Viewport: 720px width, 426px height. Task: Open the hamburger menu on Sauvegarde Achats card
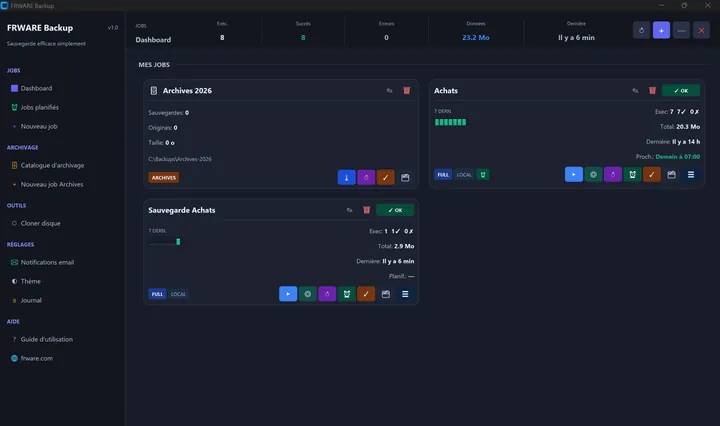coord(405,294)
